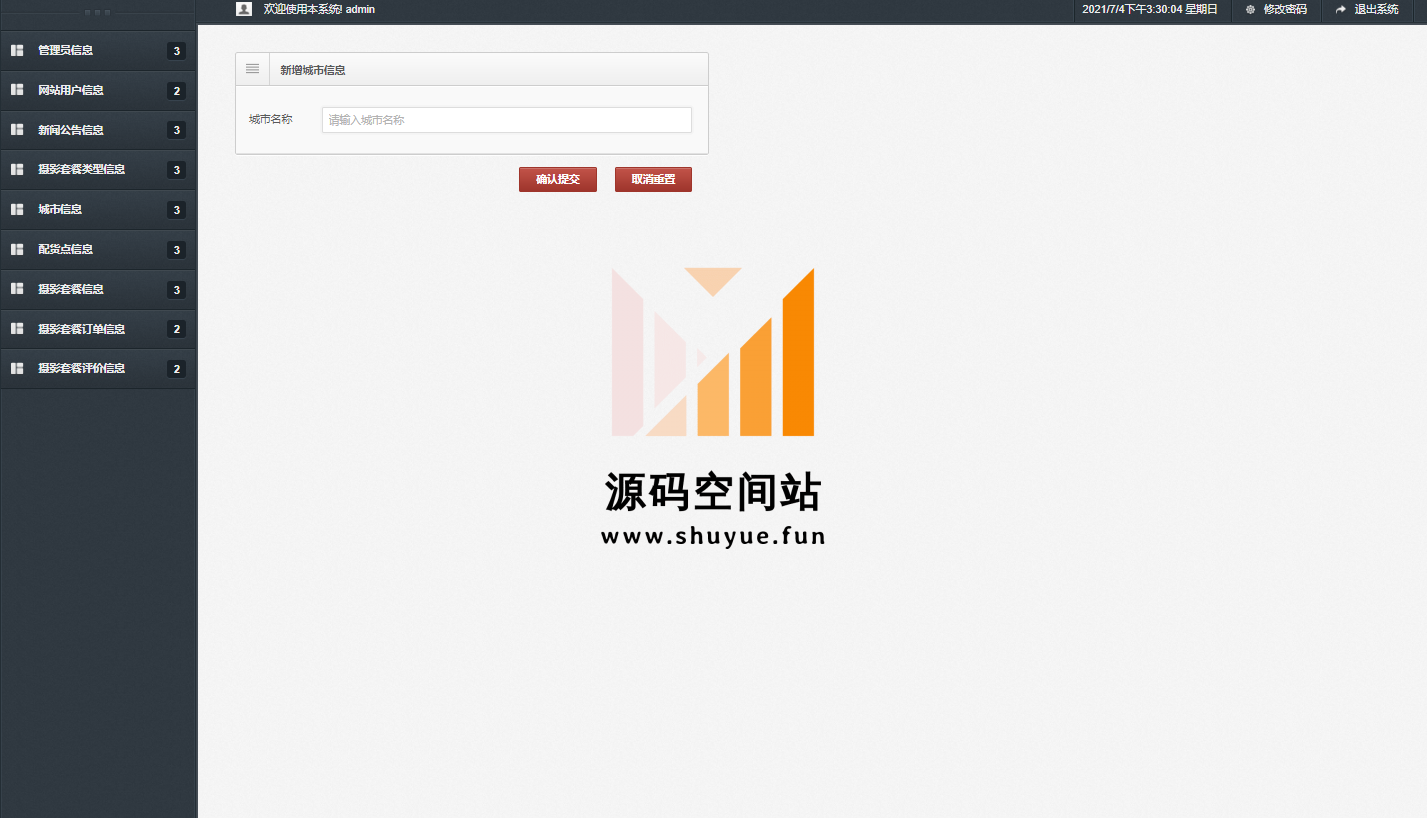The image size is (1427, 818).
Task: Click the badge 3 on 新闻公告信息 row
Action: (176, 130)
